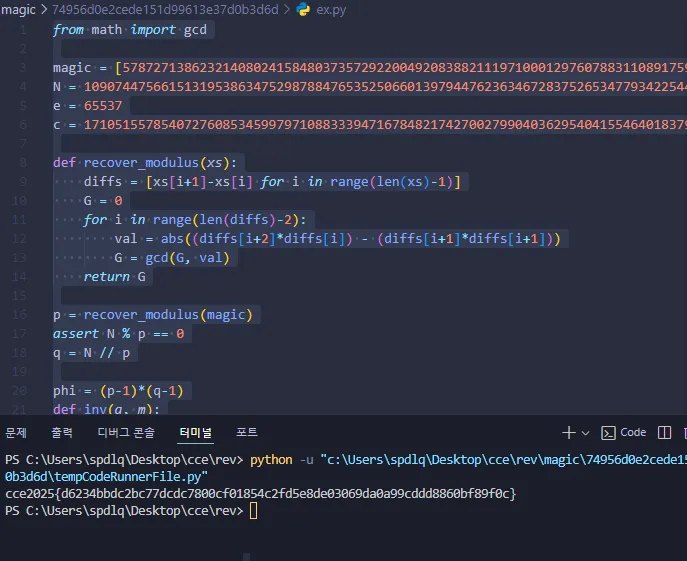
Task: Open the 74956d0e2cede151d99613e37d0b3d6d breadcrumb folder
Action: point(165,10)
